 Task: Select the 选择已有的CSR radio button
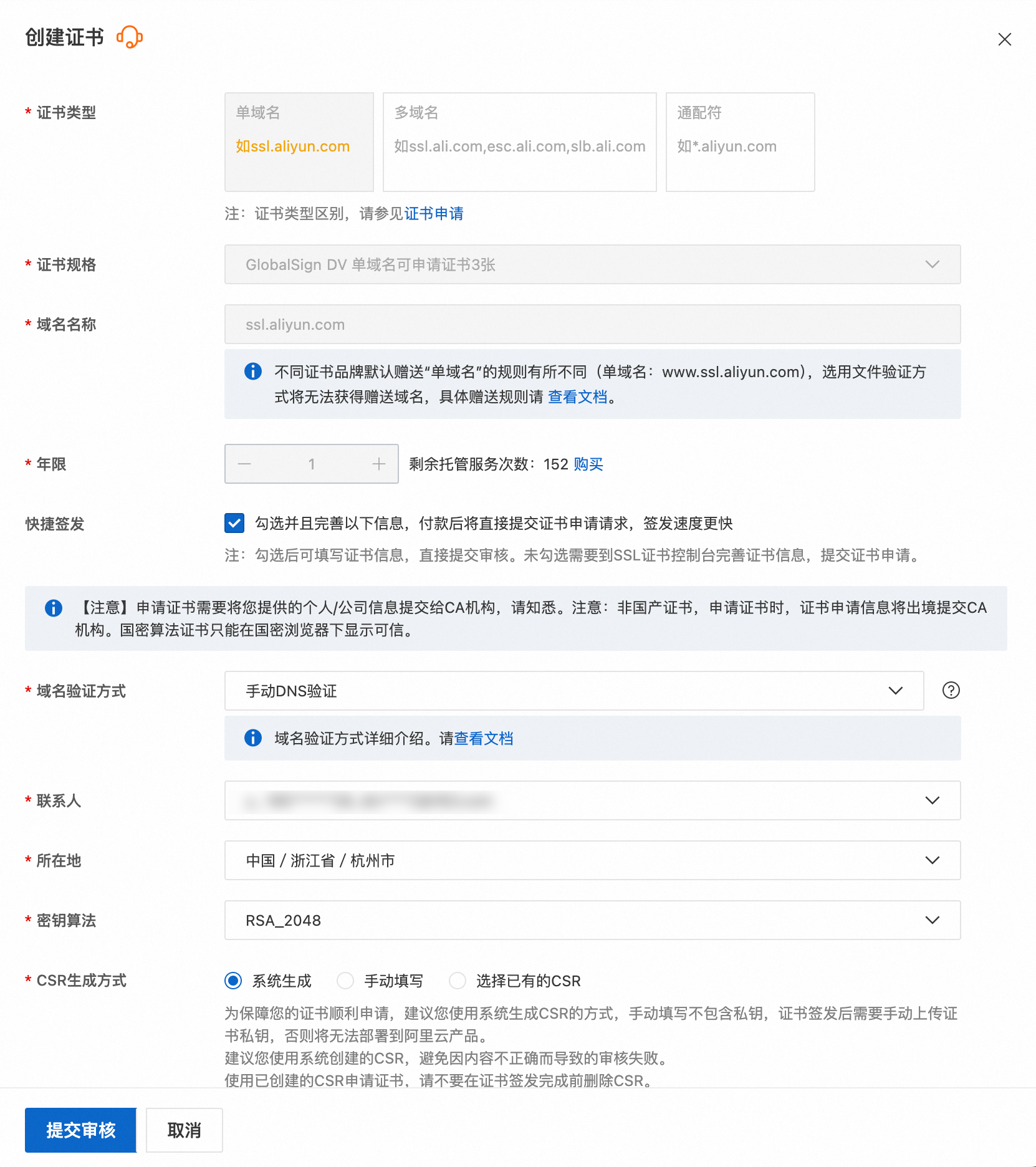(458, 981)
